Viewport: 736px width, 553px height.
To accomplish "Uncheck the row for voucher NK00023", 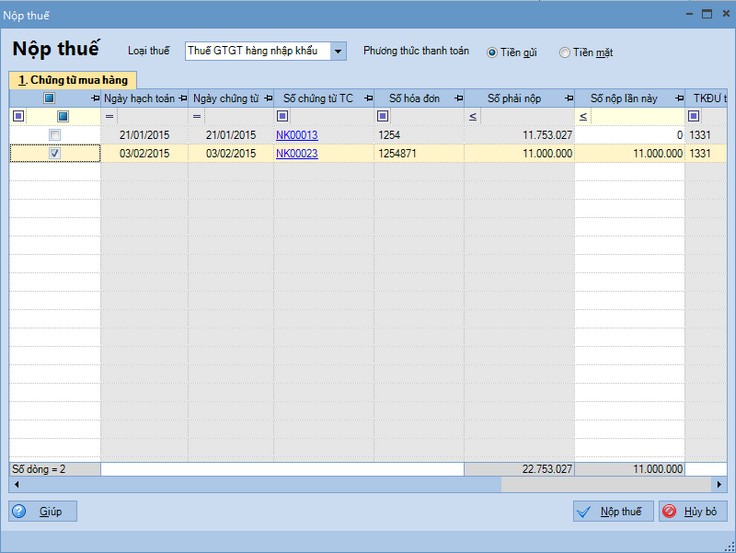I will 55,153.
